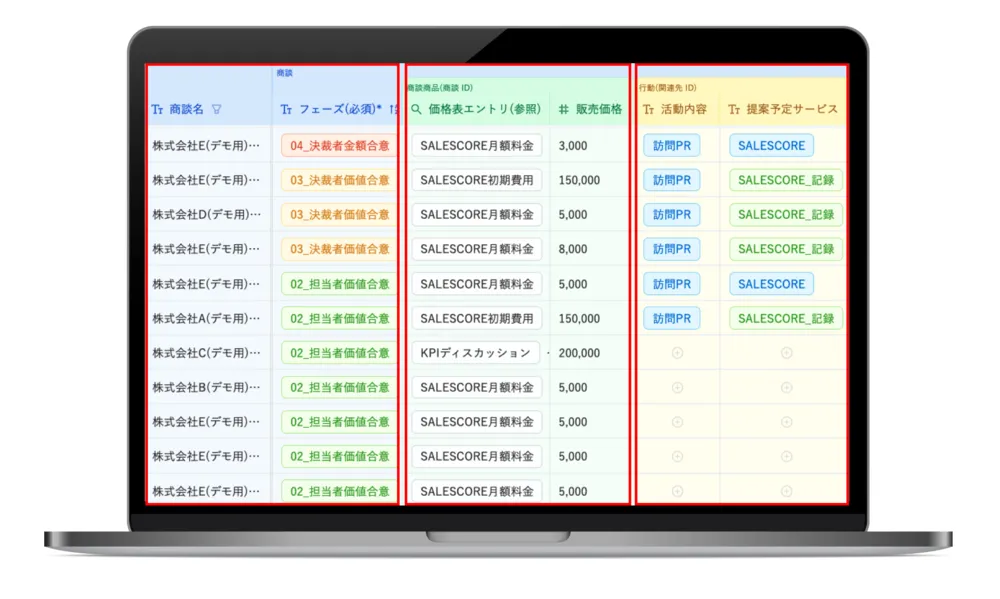Click the 200,000 price cell
Viewport: 1000px width, 599px height.
point(580,353)
